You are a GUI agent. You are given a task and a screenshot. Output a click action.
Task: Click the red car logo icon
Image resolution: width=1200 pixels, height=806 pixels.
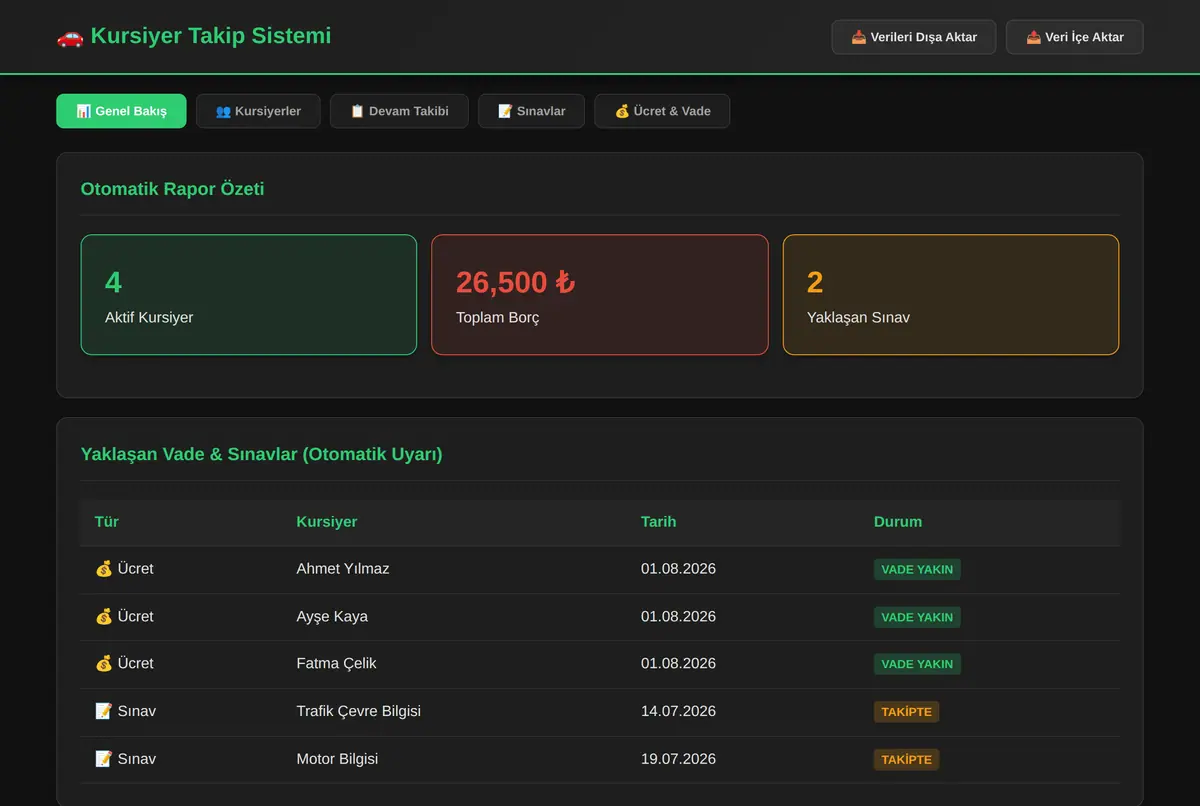[70, 37]
